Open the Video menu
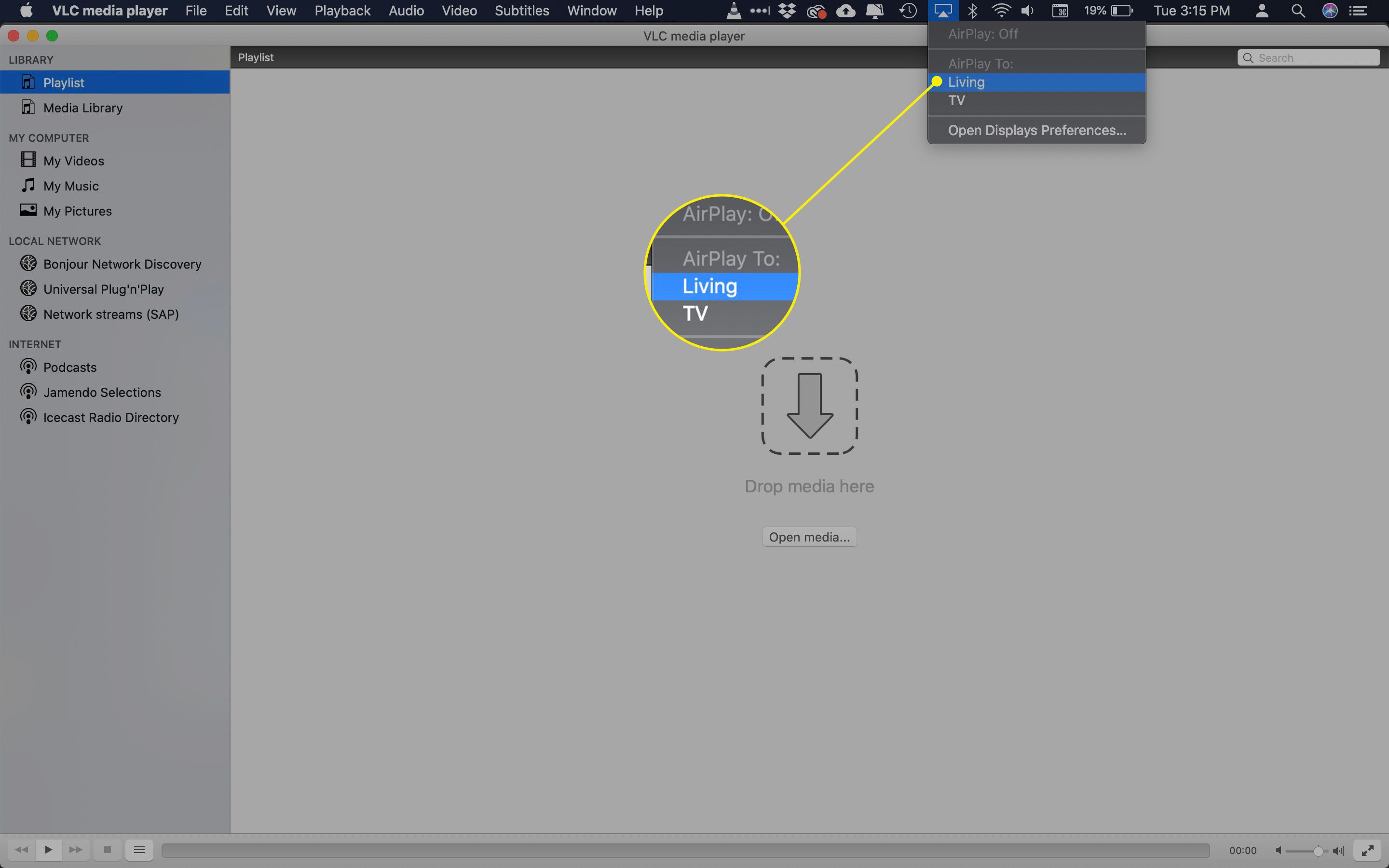1389x868 pixels. tap(459, 10)
